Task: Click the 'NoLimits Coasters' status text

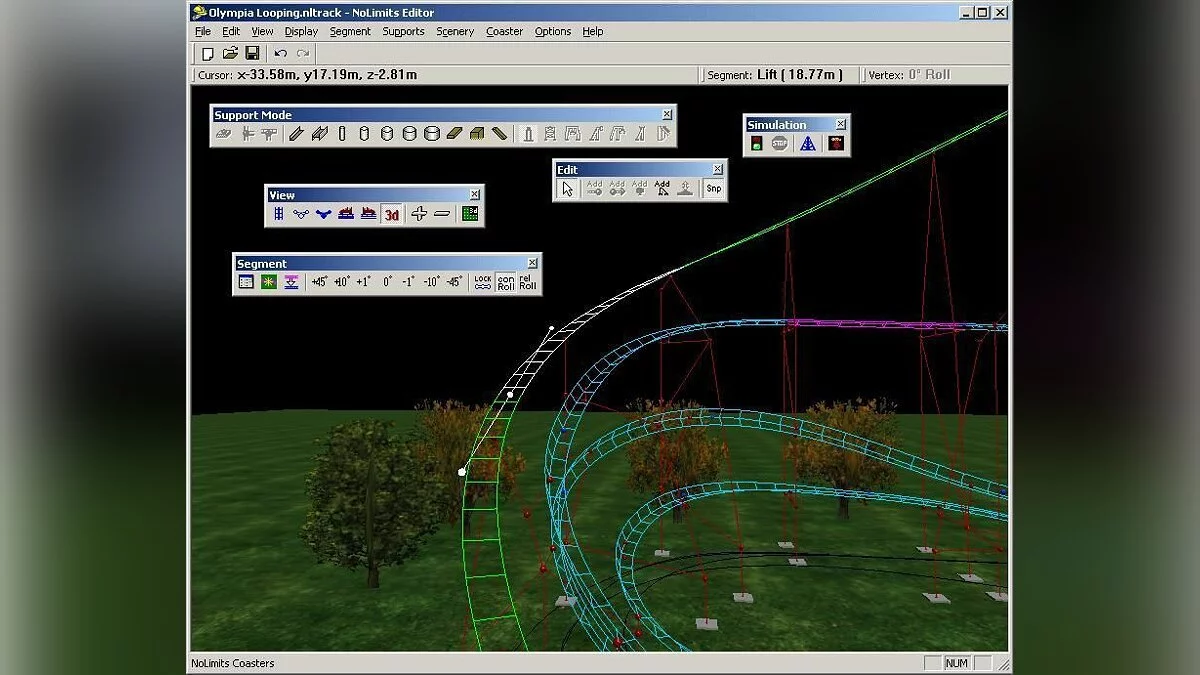Action: [x=233, y=663]
